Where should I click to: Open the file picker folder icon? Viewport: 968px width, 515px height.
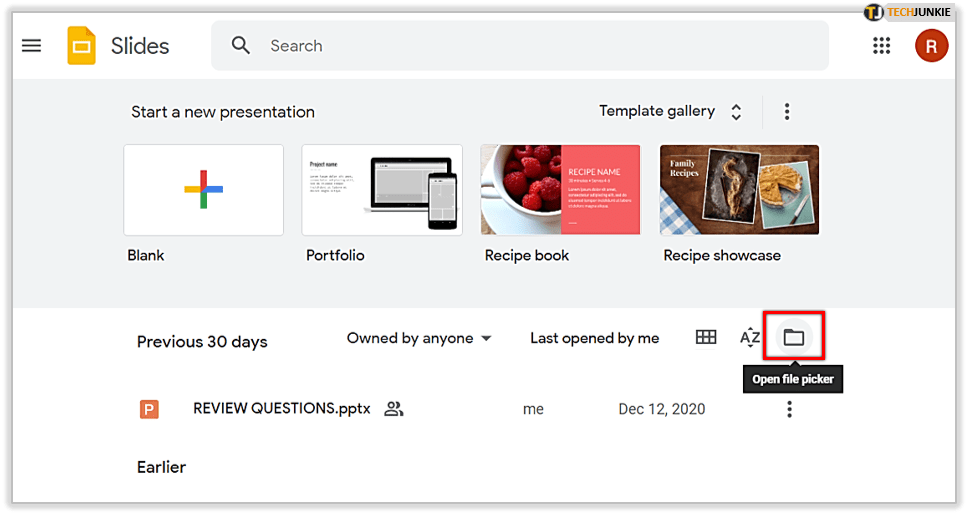(x=793, y=338)
